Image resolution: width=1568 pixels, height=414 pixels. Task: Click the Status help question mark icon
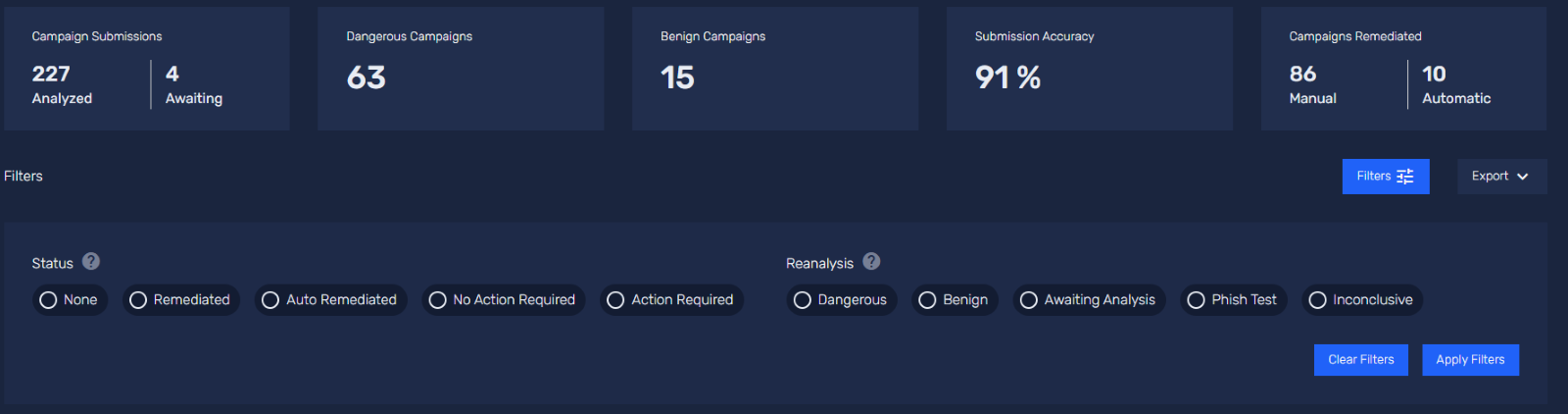coord(91,262)
